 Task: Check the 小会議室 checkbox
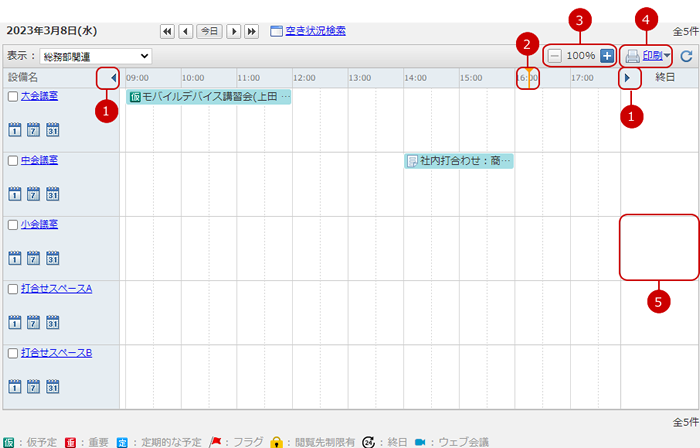point(13,225)
